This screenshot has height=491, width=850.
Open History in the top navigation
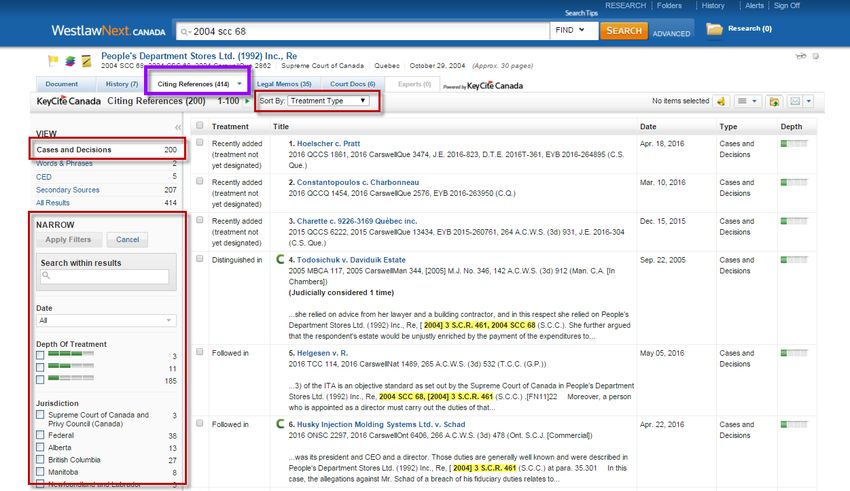(713, 5)
